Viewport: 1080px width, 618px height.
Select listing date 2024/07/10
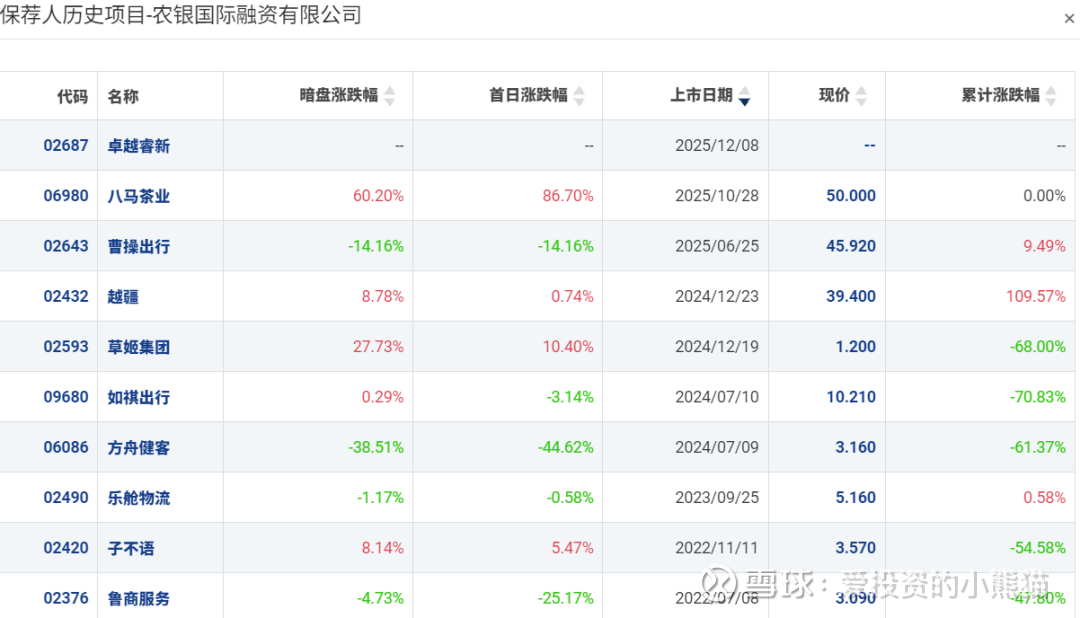pos(717,397)
